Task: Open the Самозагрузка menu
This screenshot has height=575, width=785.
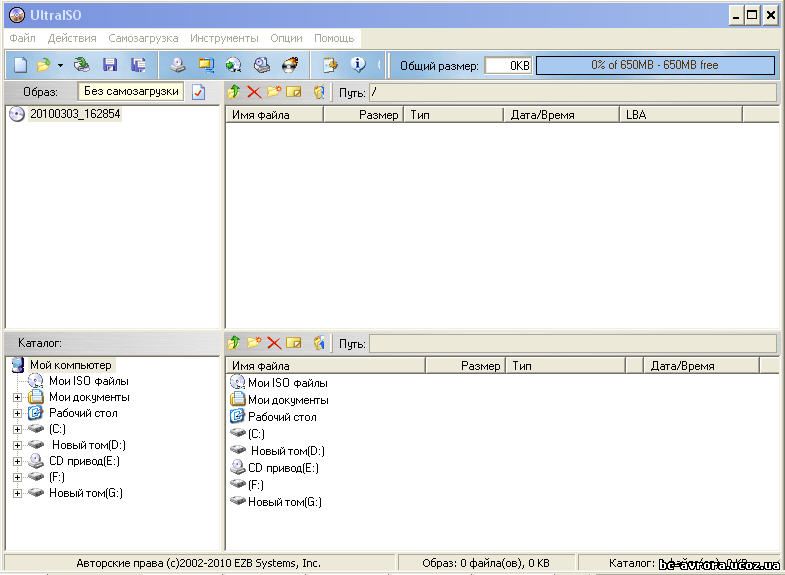Action: 143,38
